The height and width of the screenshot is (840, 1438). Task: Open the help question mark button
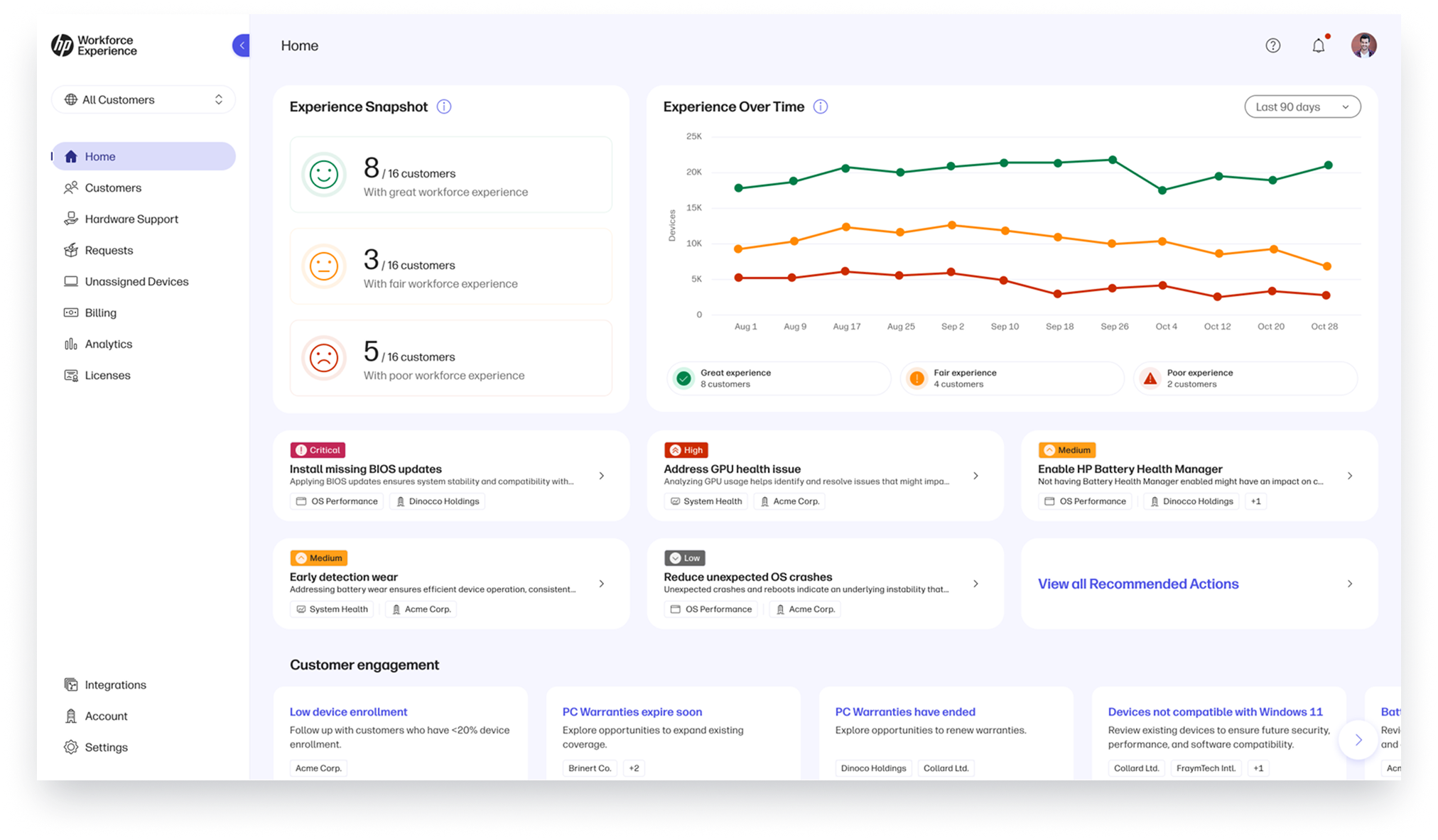tap(1272, 45)
